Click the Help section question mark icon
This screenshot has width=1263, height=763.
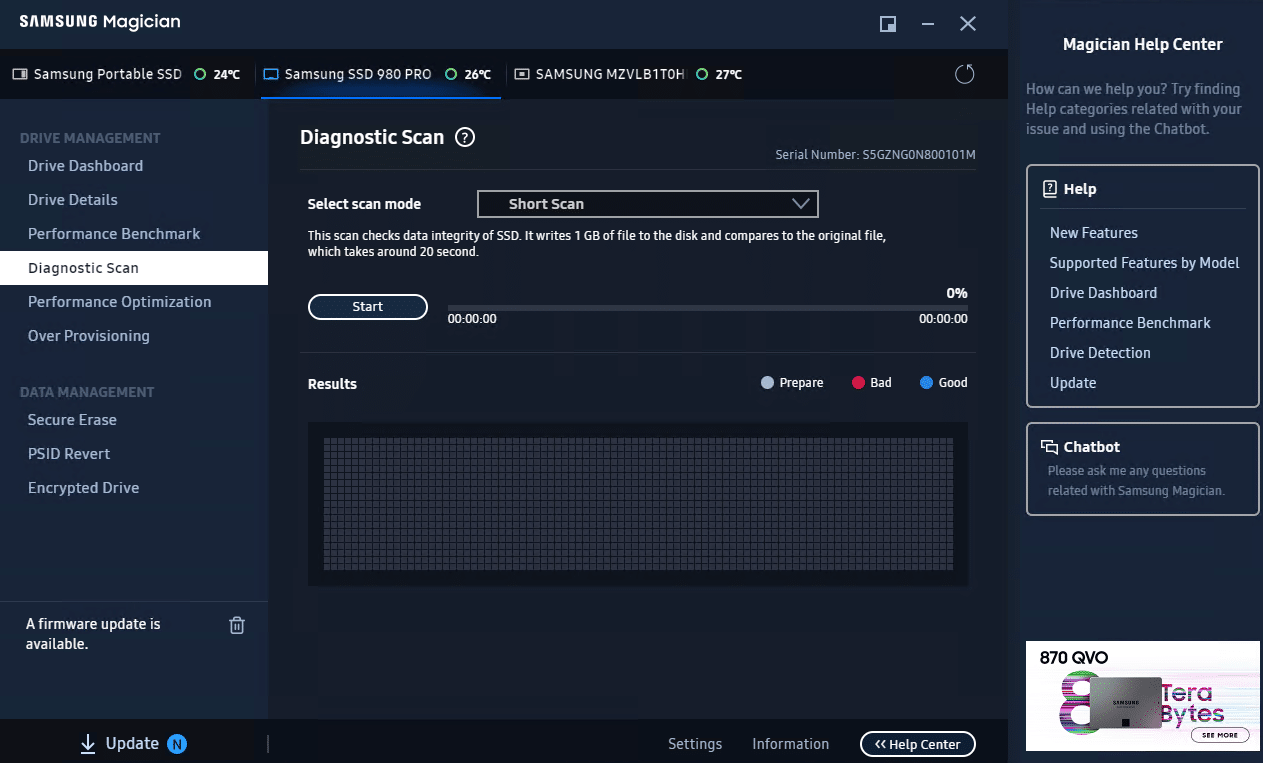tap(1050, 189)
